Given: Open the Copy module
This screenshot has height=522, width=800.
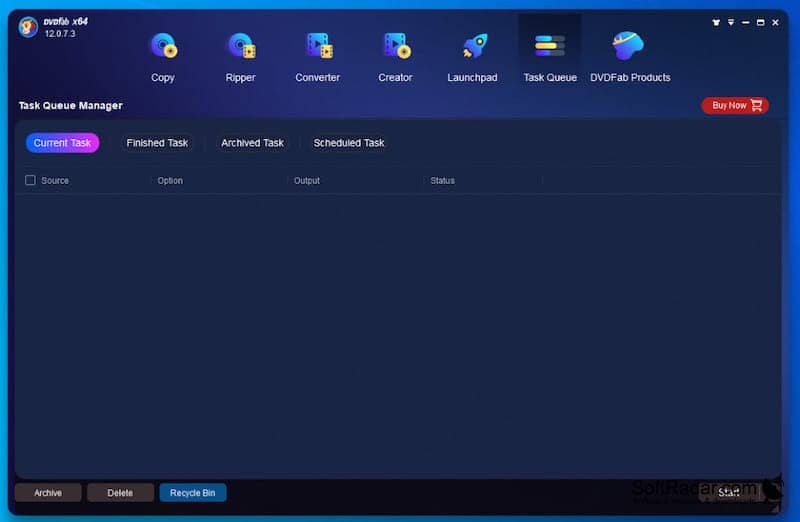Looking at the screenshot, I should [x=163, y=57].
